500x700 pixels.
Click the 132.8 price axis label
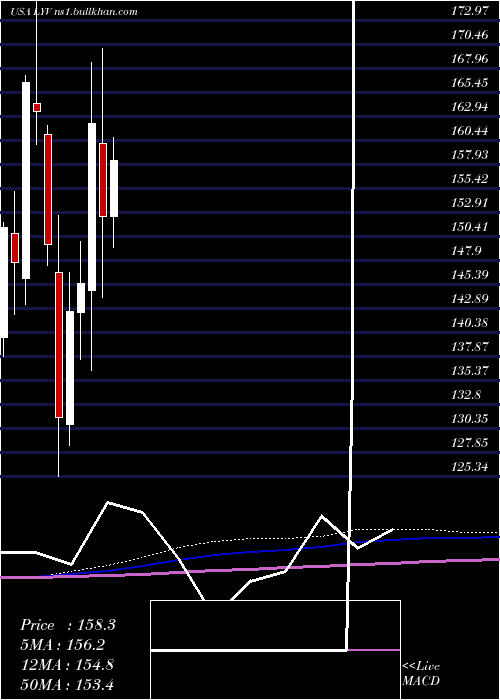coord(467,395)
